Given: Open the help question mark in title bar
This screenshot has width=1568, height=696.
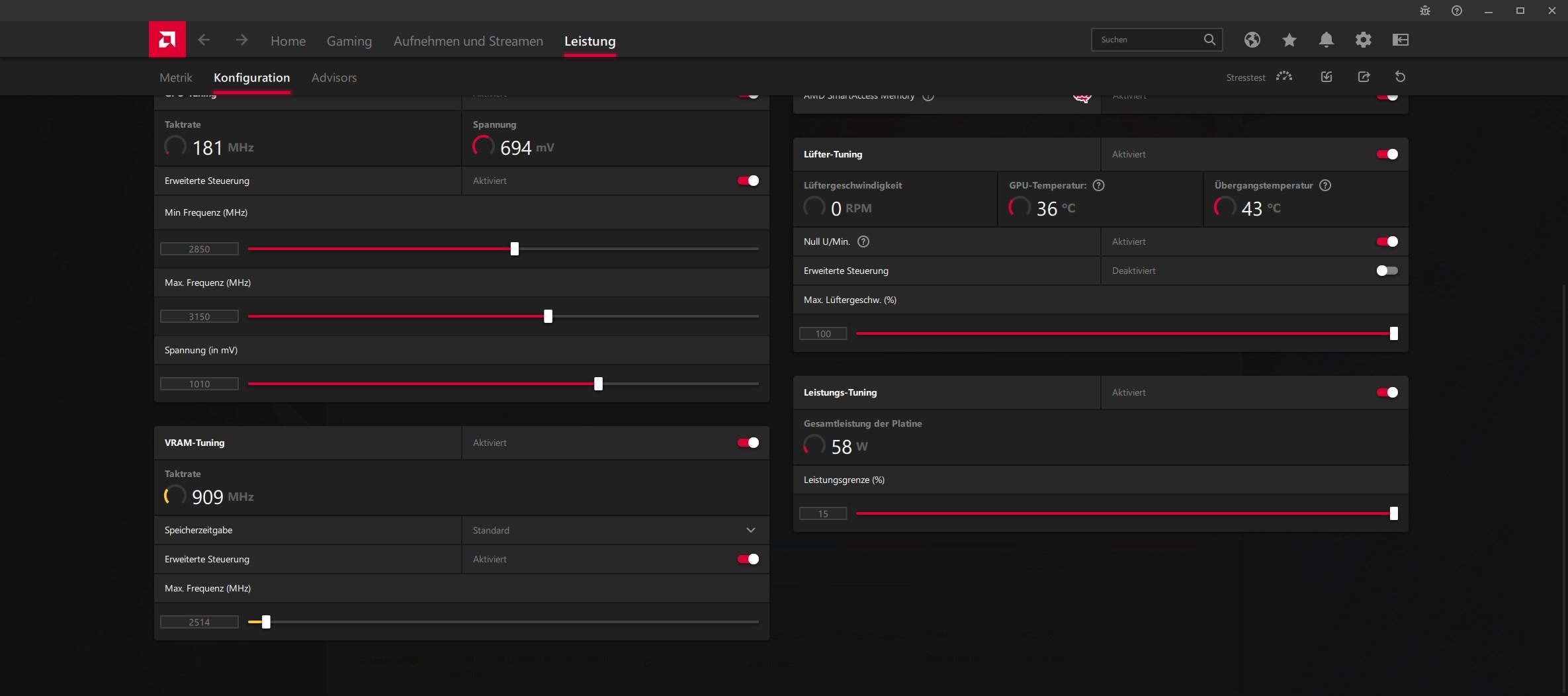Looking at the screenshot, I should point(1457,11).
